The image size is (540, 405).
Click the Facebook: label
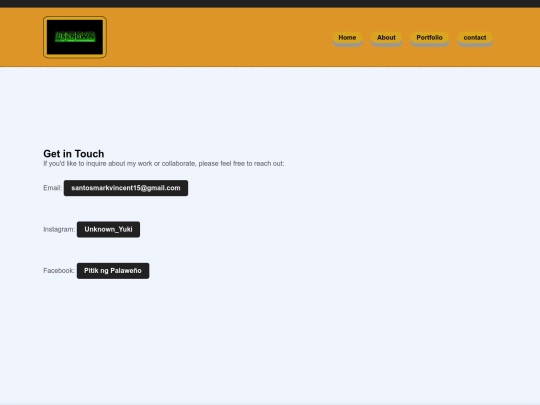click(59, 271)
